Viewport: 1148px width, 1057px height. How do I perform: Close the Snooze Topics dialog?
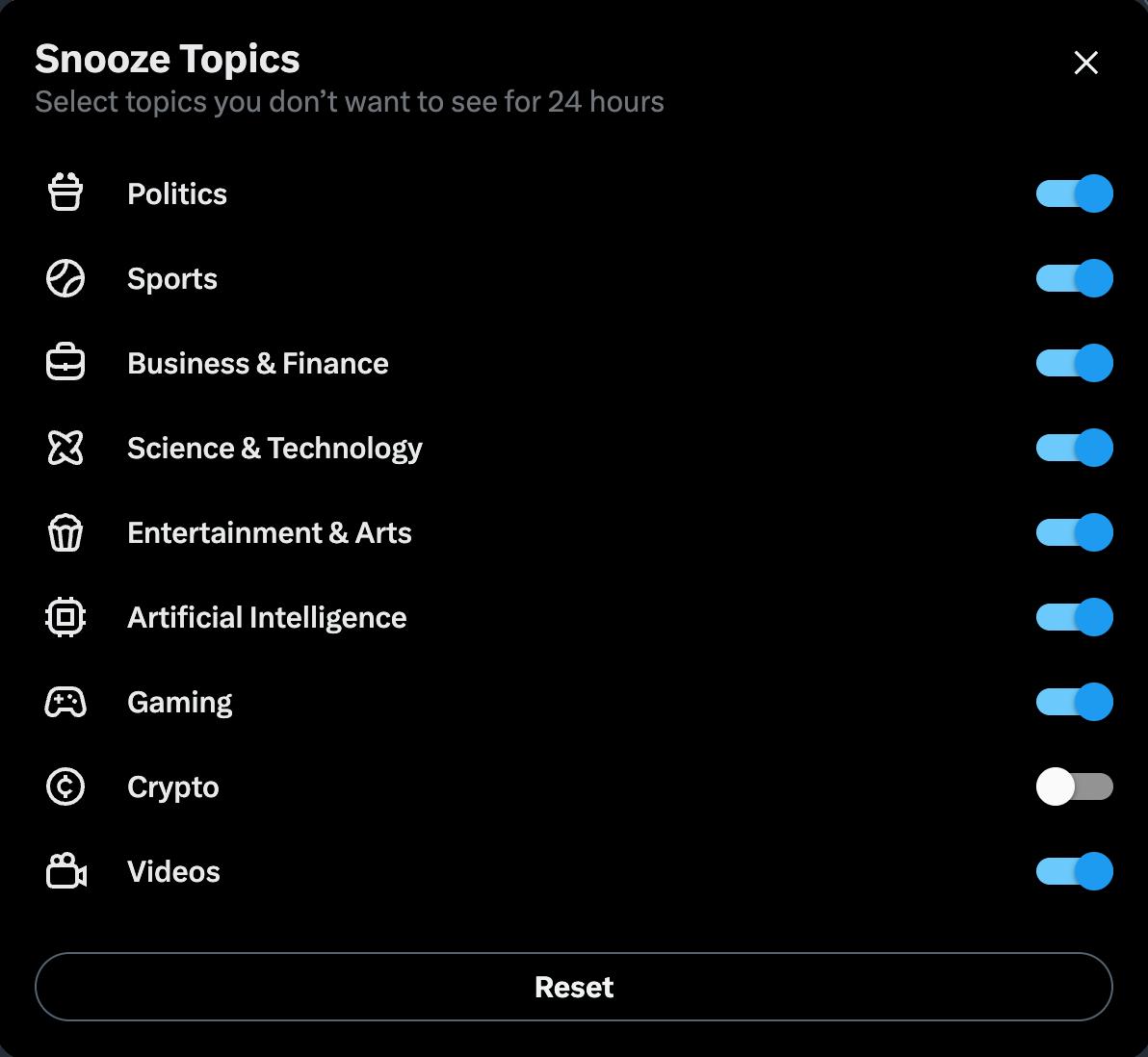click(x=1085, y=63)
